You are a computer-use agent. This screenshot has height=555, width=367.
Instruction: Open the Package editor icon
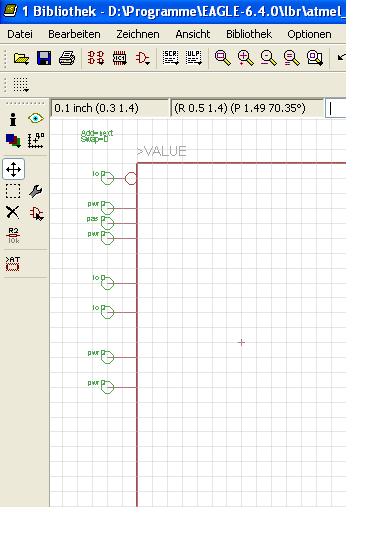point(120,58)
